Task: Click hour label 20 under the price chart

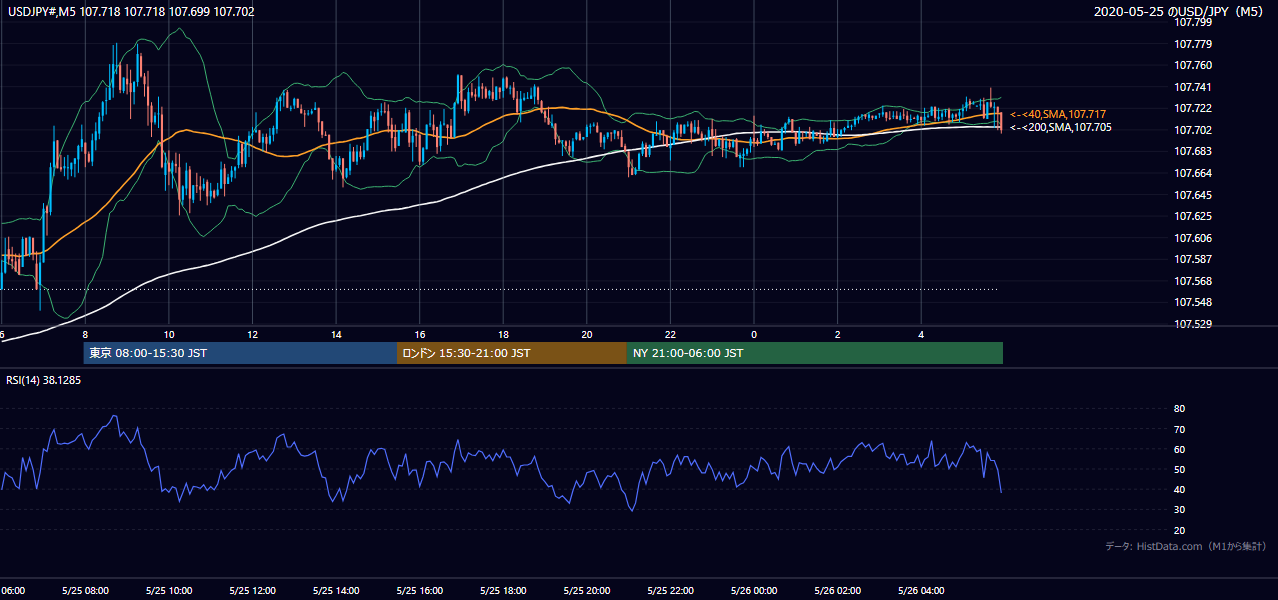Action: (587, 335)
